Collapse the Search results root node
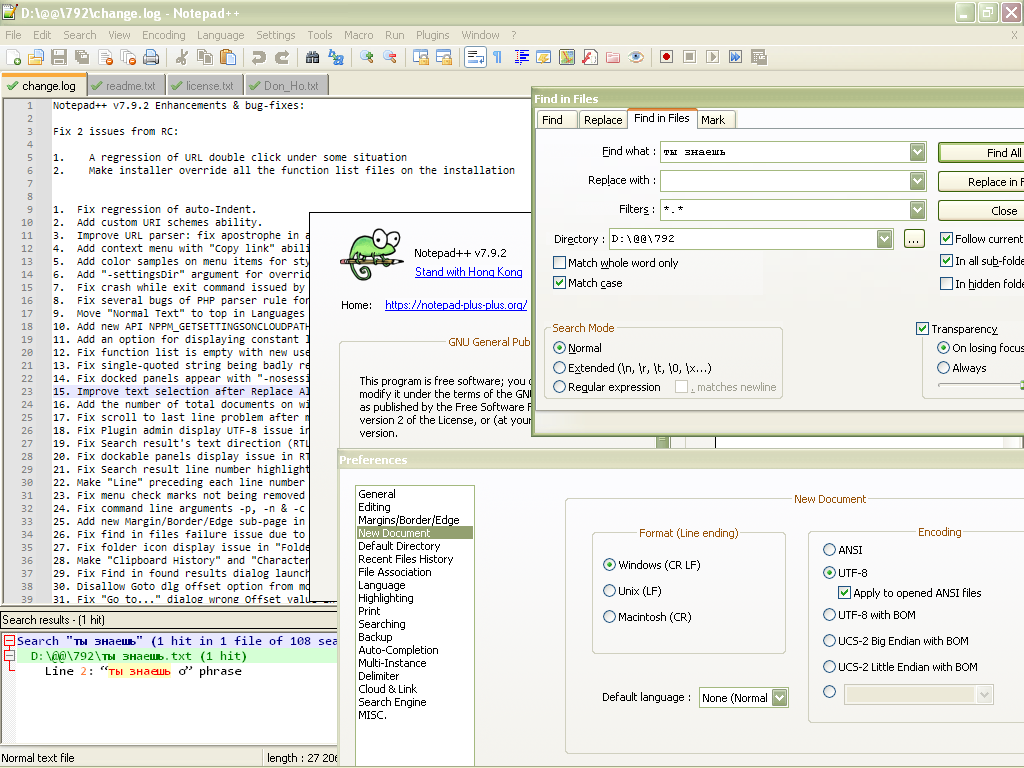This screenshot has height=768, width=1024. pos(9,641)
